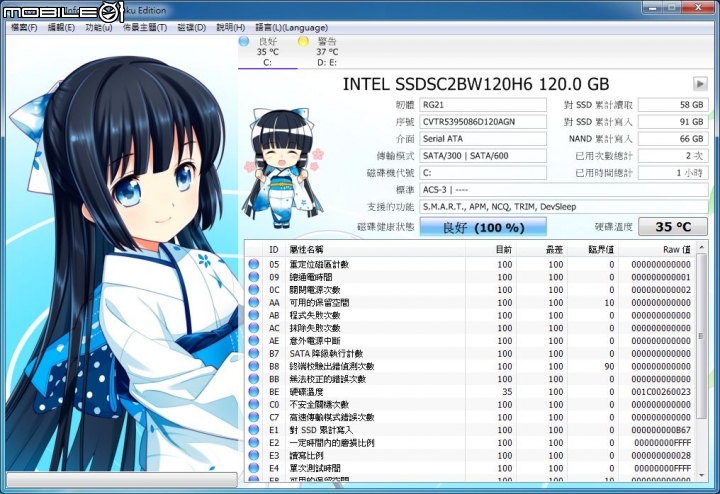Click the 最差 column header
This screenshot has width=720, height=494.
point(542,249)
